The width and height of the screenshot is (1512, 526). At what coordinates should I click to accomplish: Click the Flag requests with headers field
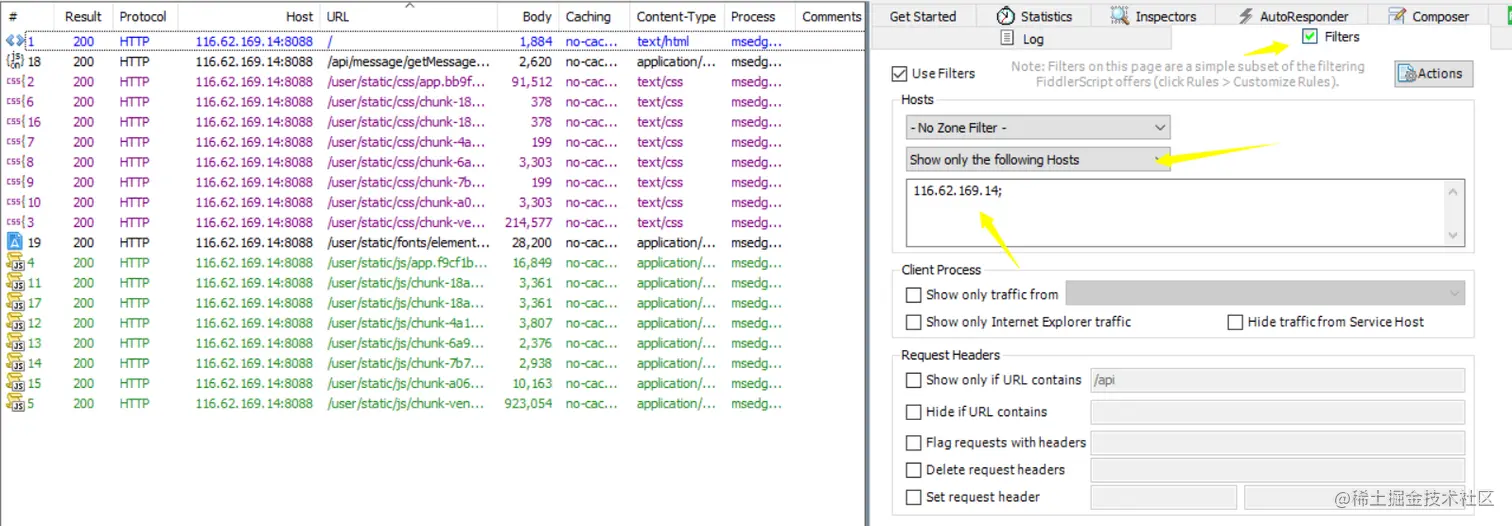(x=1277, y=443)
